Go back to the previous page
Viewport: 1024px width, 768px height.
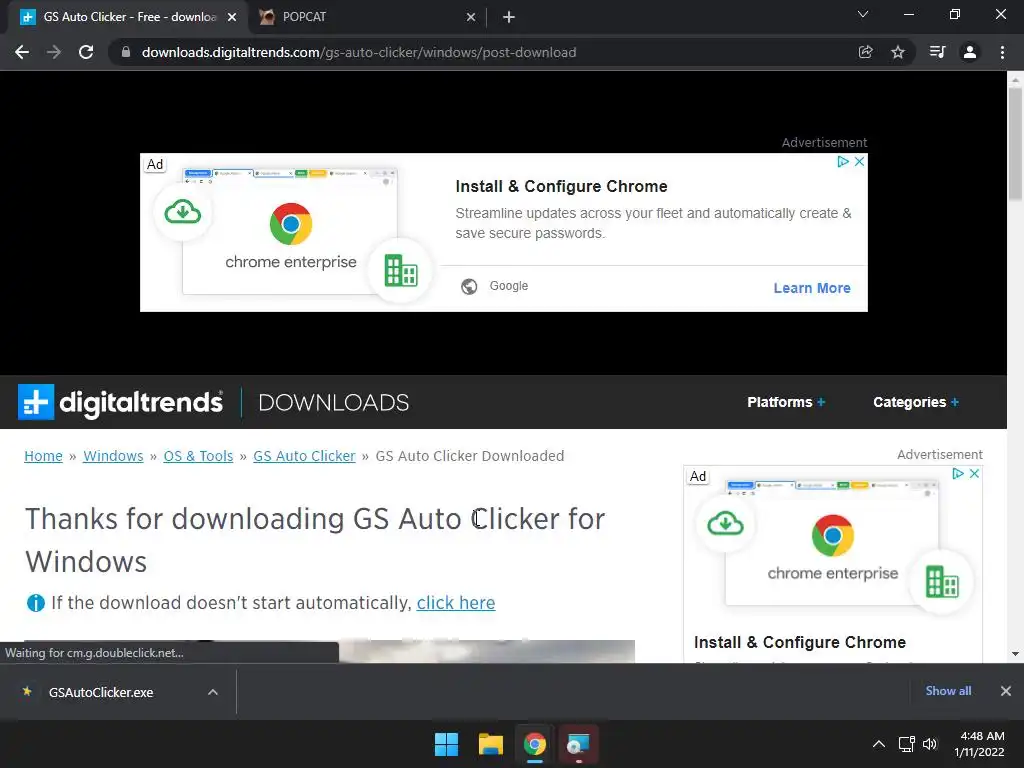pos(22,52)
